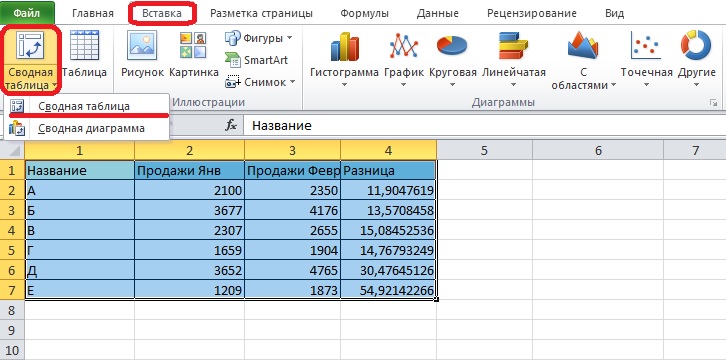This screenshot has height=360, width=726.
Task: Expand the Фигуры dropdown arrow
Action: click(289, 38)
